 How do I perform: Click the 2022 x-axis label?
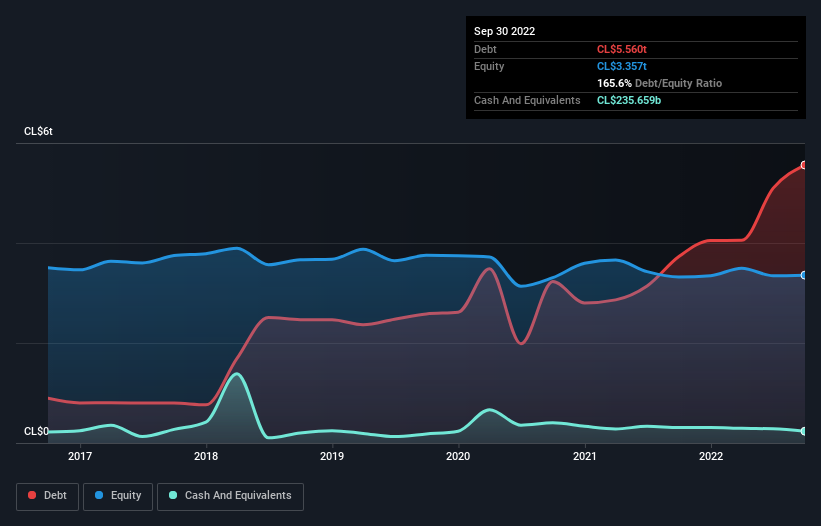(x=711, y=456)
